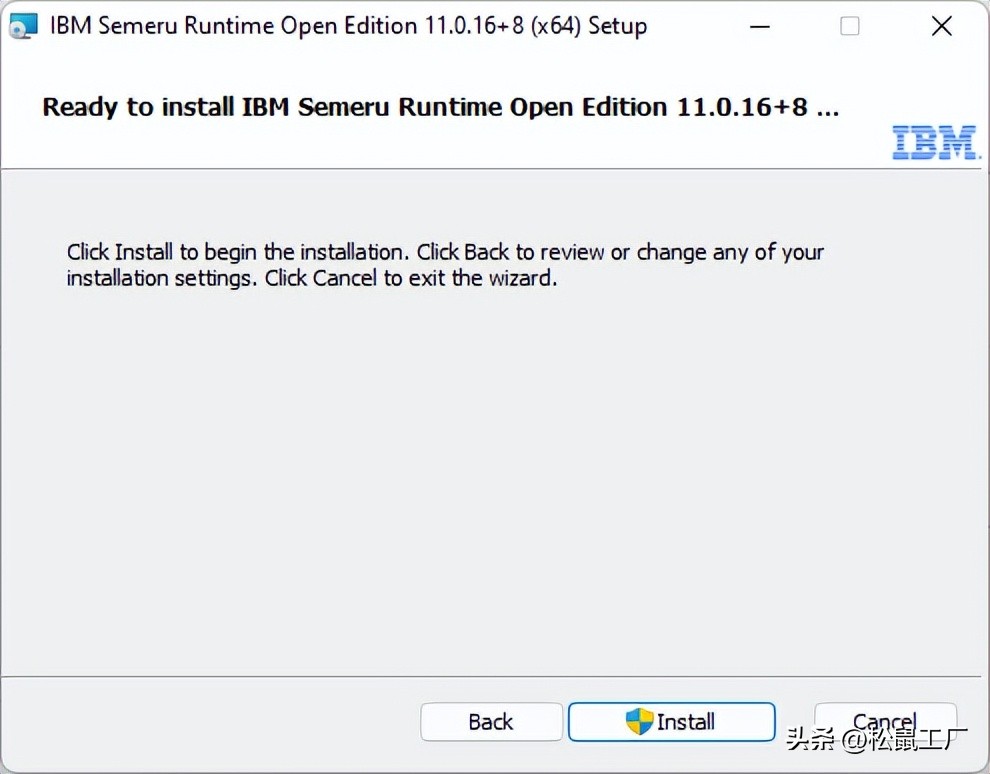Click the IBM branding image on the right

[x=936, y=143]
